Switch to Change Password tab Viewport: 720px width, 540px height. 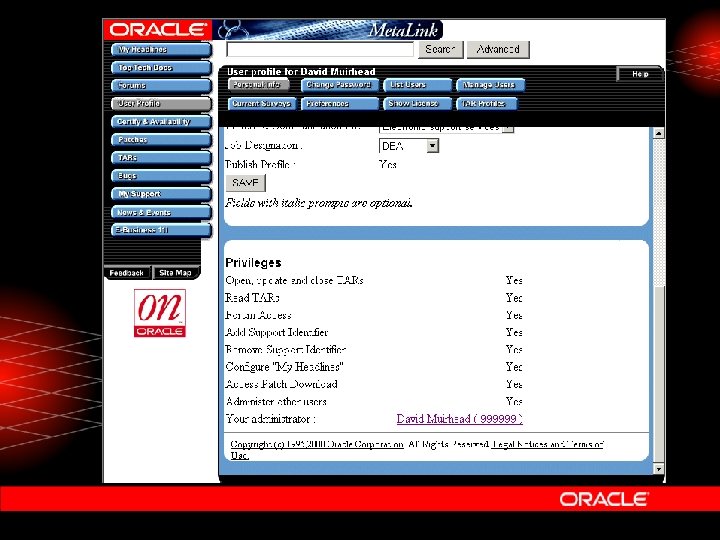point(339,85)
